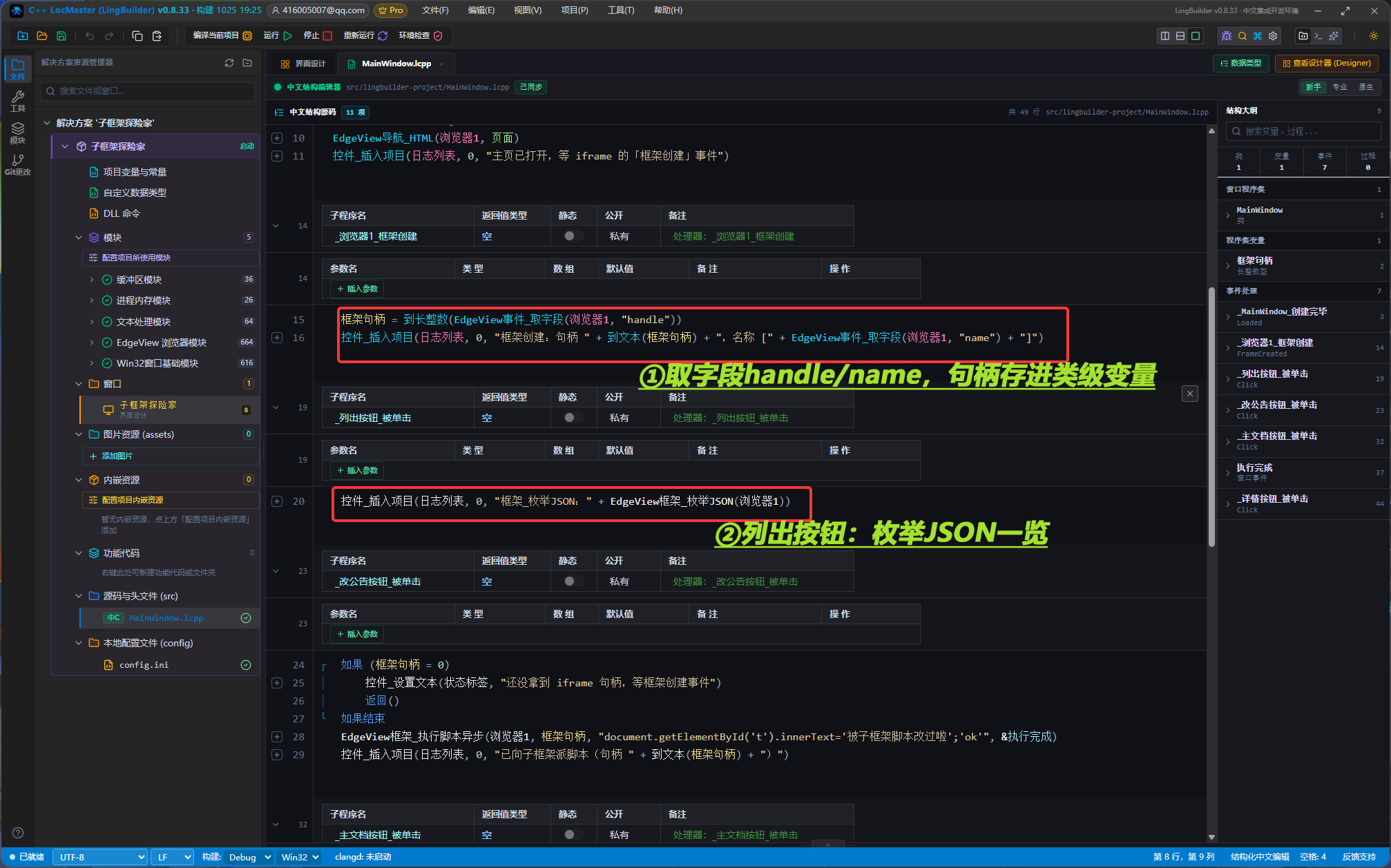Image resolution: width=1391 pixels, height=868 pixels.
Task: Run the project with 运行
Action: click(x=278, y=36)
